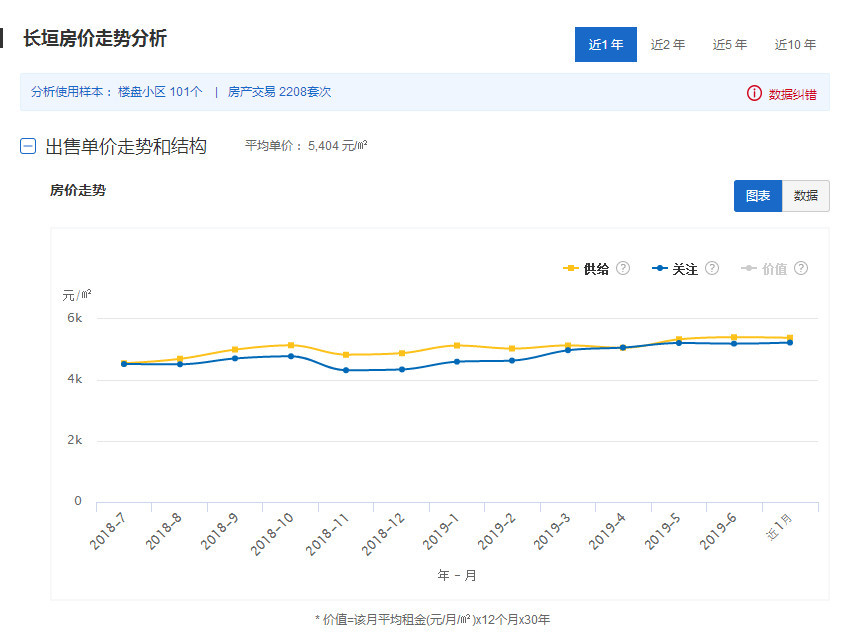Click the 房产交易 2208套次 text
The height and width of the screenshot is (635, 847).
click(279, 92)
